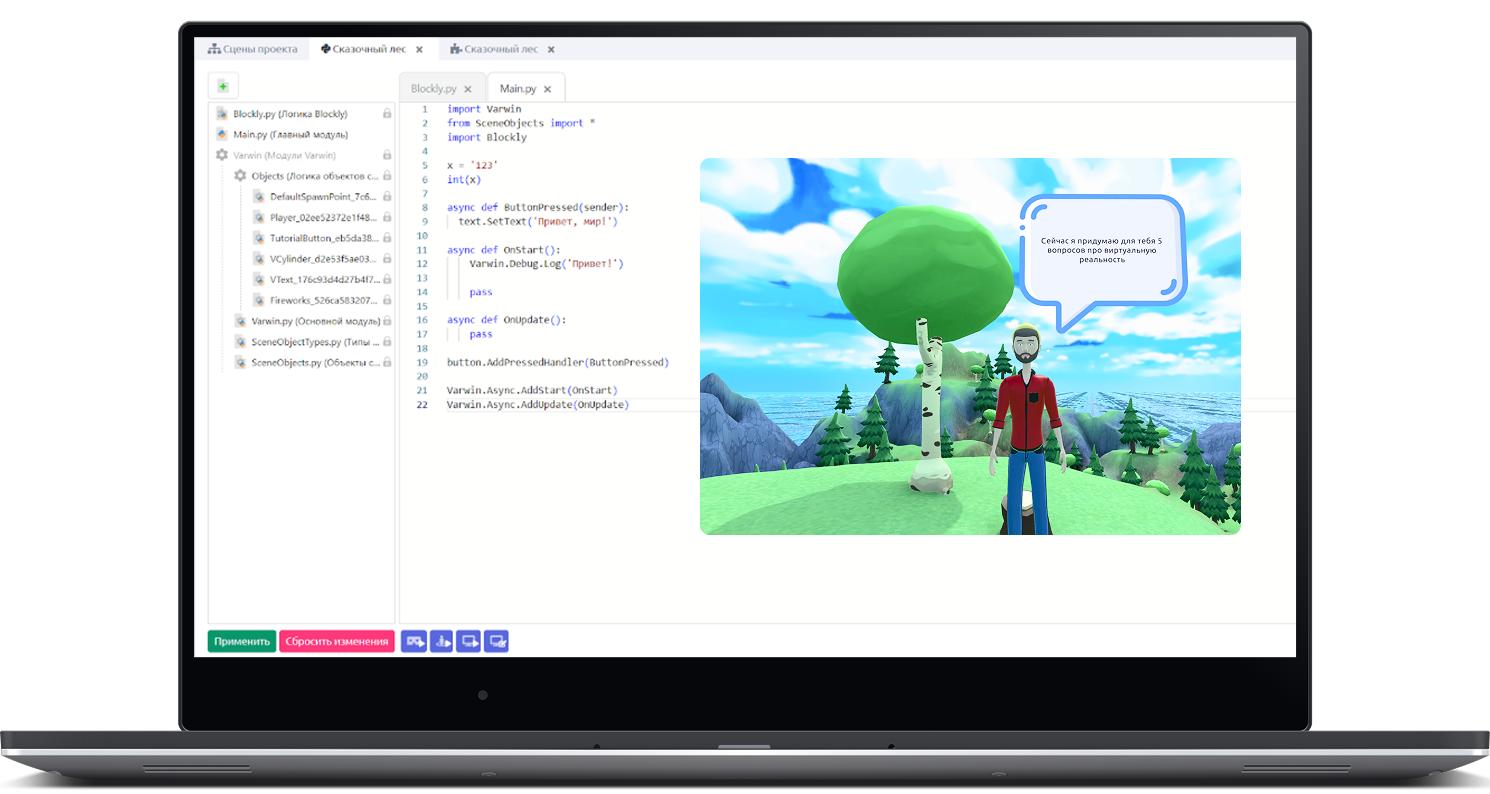Click the gear icon beside Objects folder

[240, 176]
